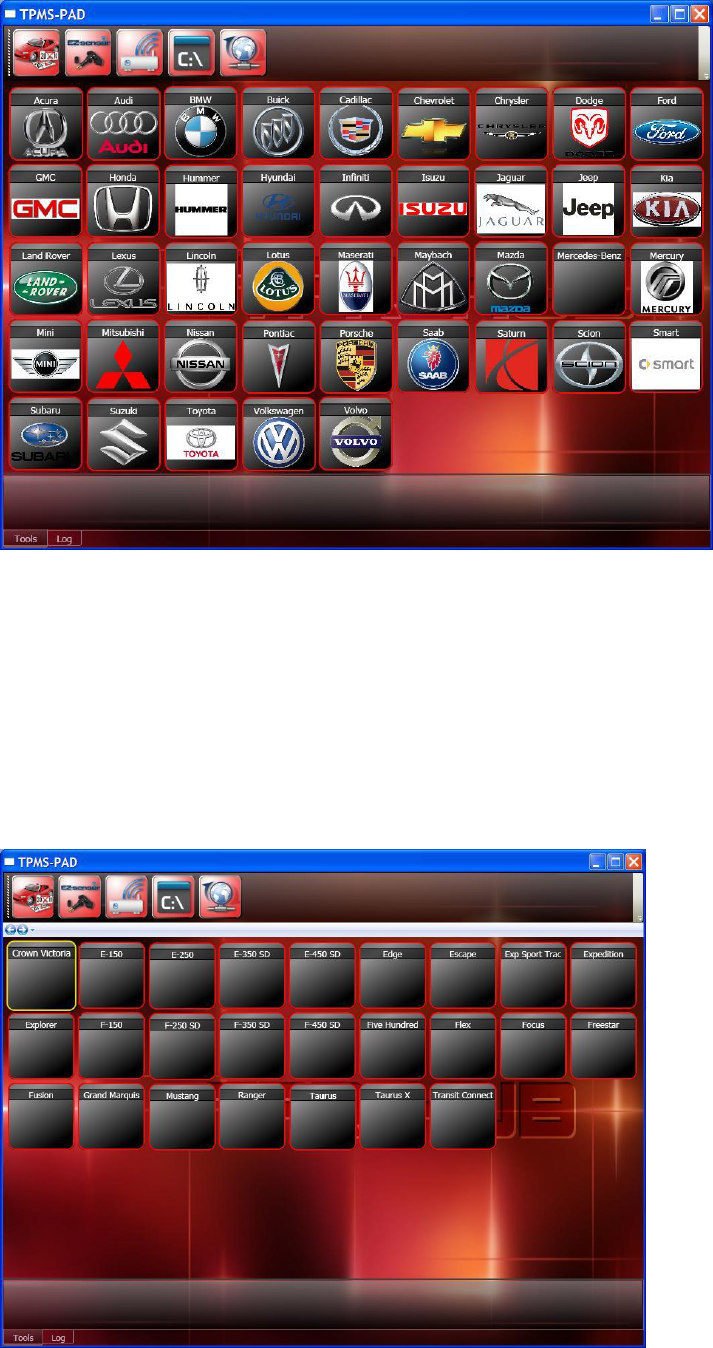713x1348 pixels.
Task: Pick the Maserati trident tile
Action: pyautogui.click(x=357, y=280)
